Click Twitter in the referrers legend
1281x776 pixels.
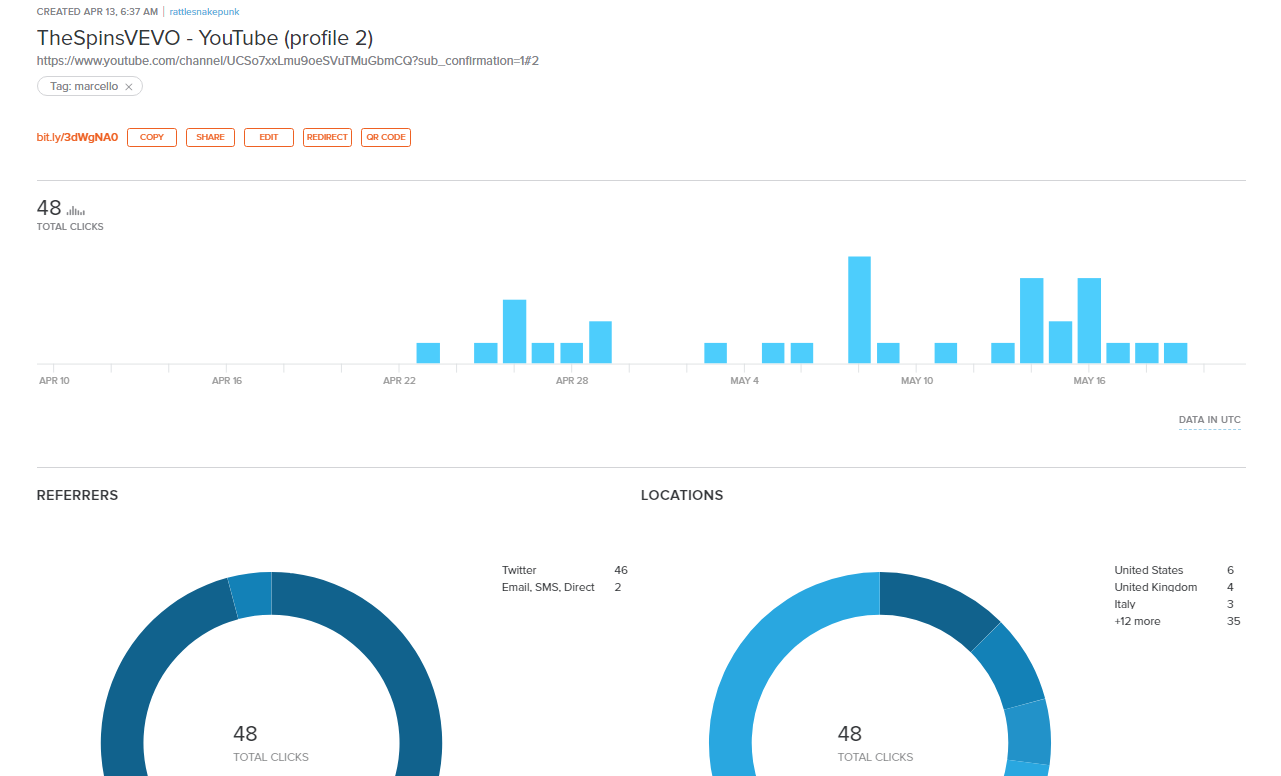[x=519, y=570]
